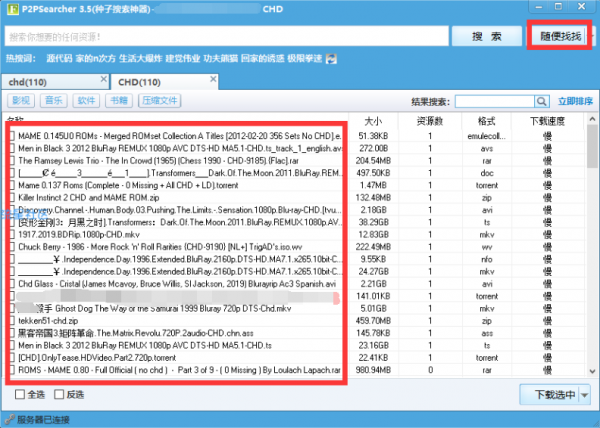Sort by the 格式 column header
The image size is (600, 428).
pos(486,121)
